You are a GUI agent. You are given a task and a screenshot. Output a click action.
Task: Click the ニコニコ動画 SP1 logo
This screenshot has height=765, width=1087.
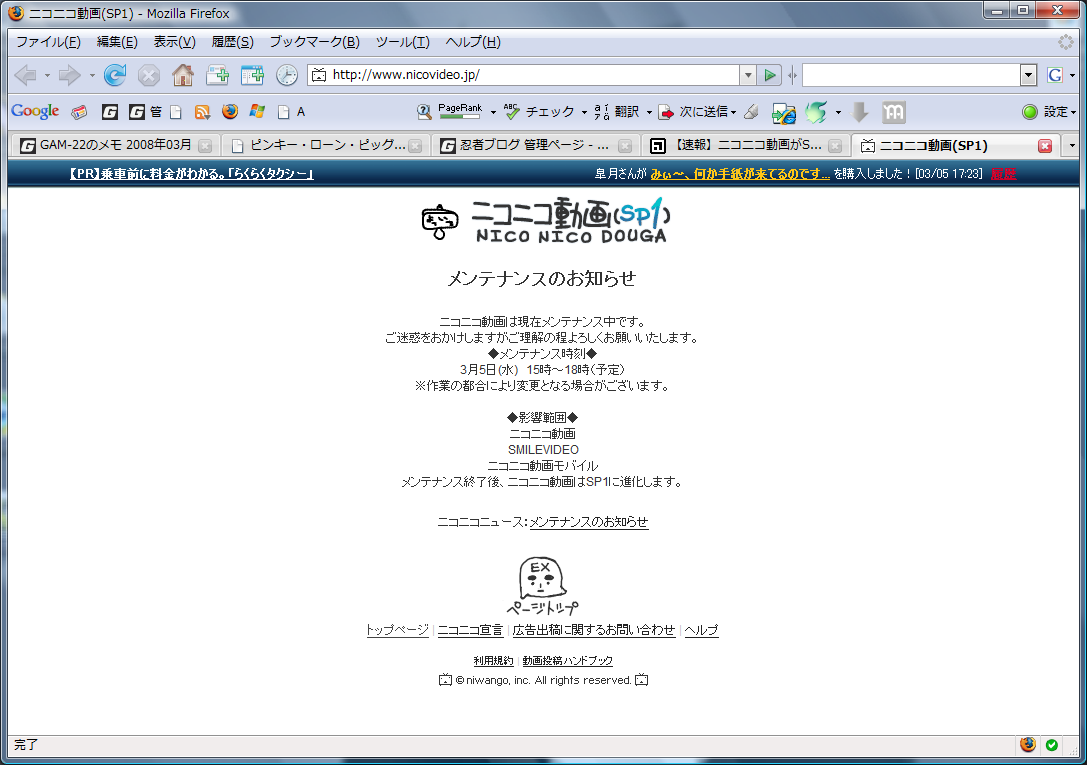tap(546, 221)
